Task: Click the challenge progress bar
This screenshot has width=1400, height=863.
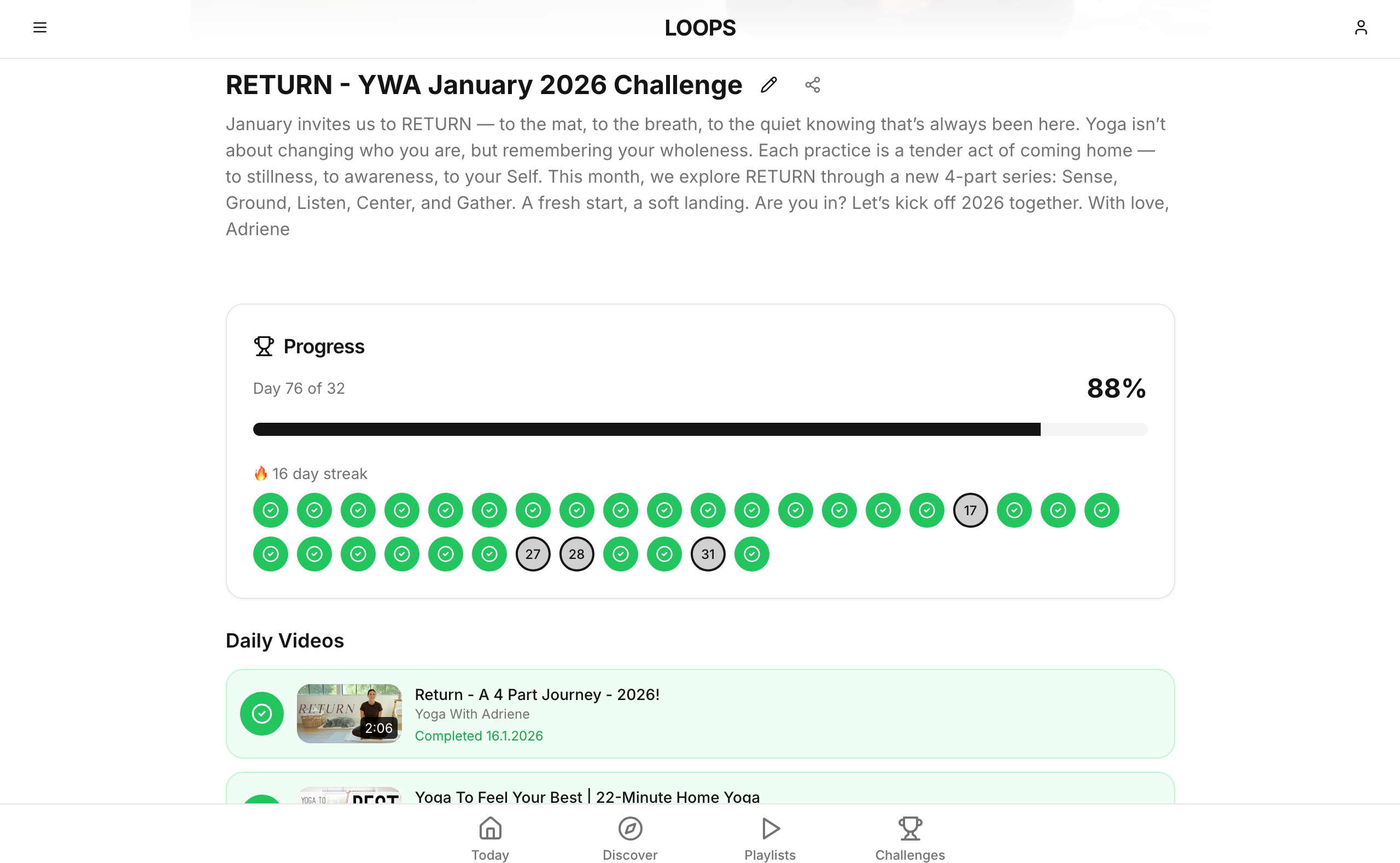Action: (699, 429)
